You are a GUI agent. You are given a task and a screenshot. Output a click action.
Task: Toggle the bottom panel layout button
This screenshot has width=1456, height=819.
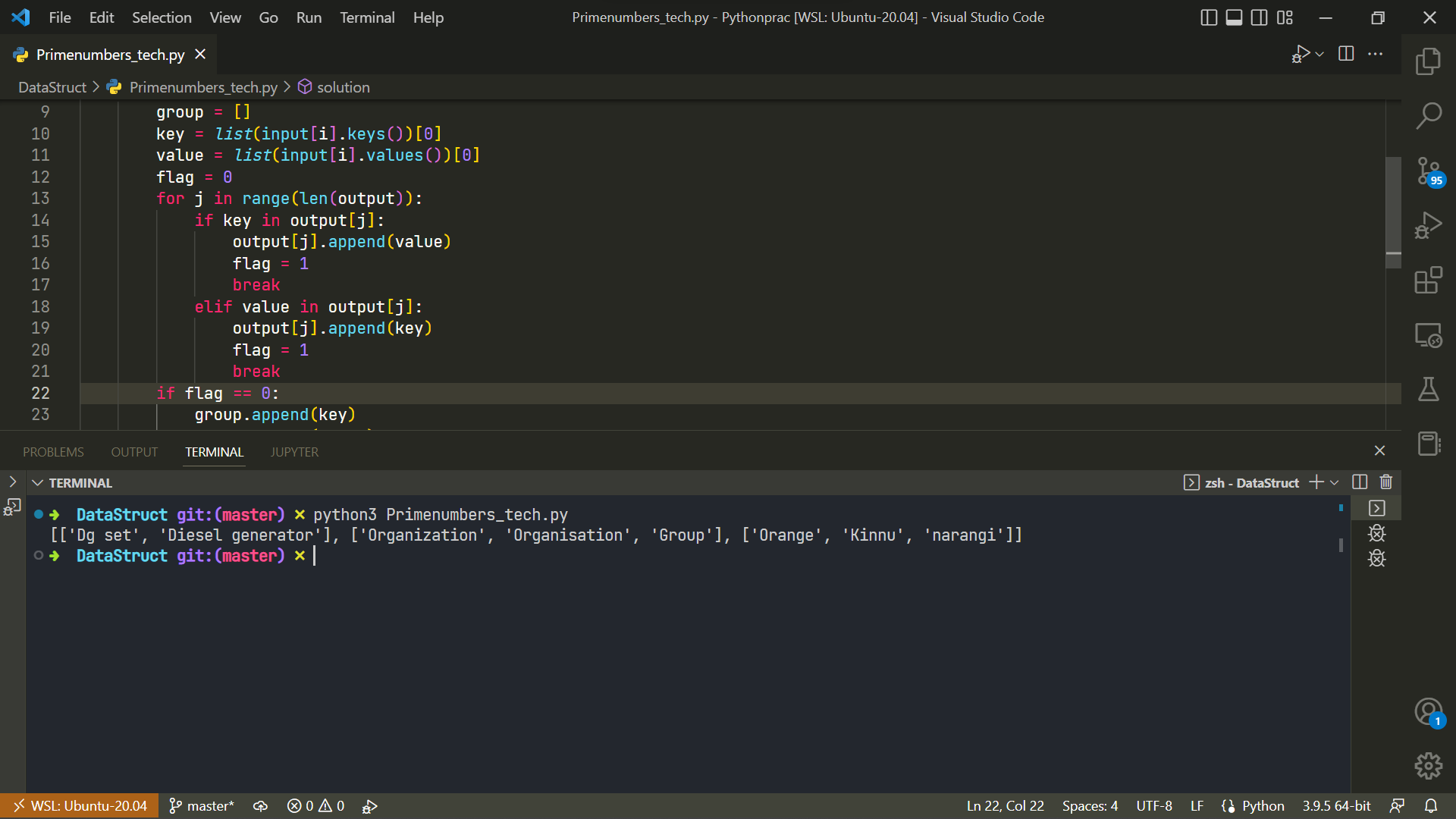[x=1234, y=17]
